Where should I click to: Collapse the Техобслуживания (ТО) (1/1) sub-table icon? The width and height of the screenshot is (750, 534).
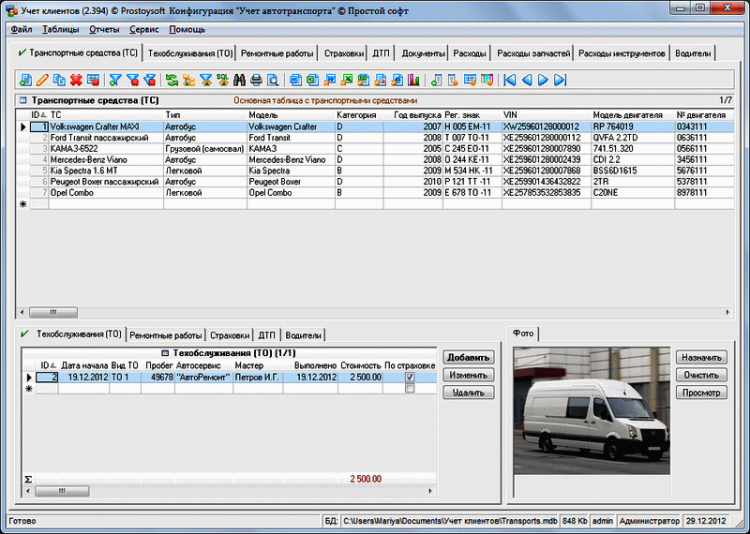(x=165, y=354)
